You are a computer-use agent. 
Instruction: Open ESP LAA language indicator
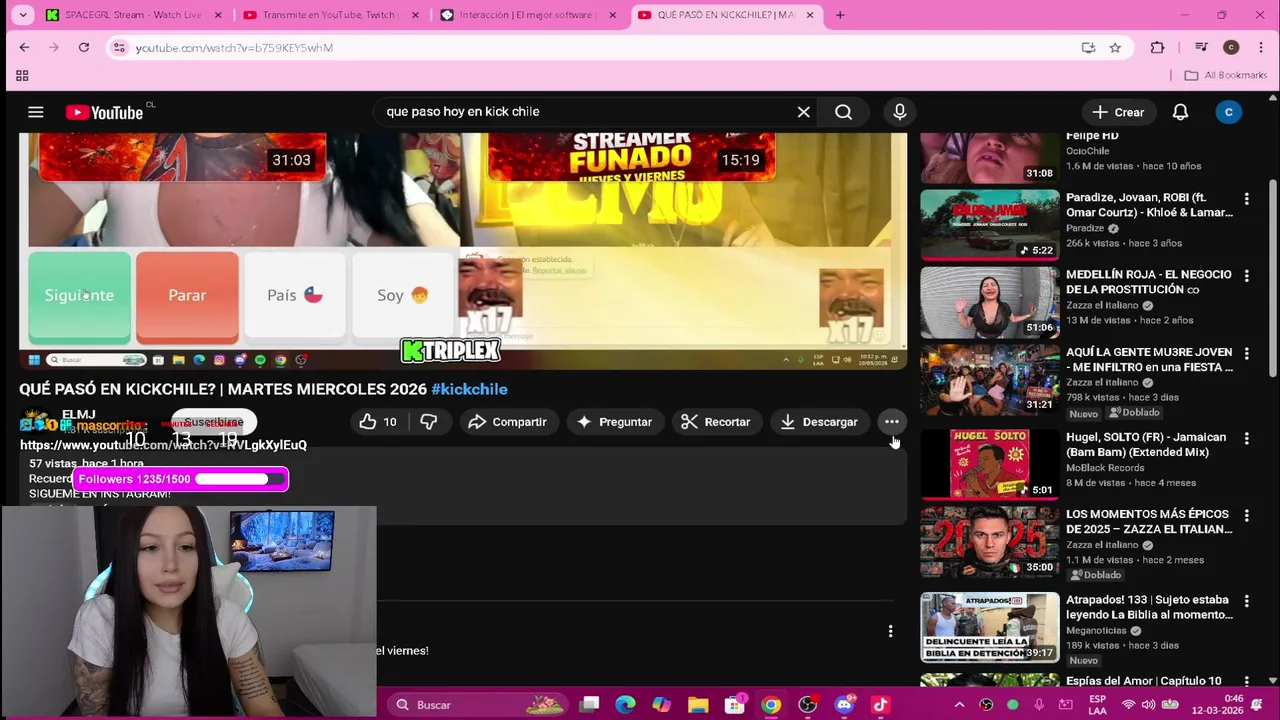[1097, 705]
